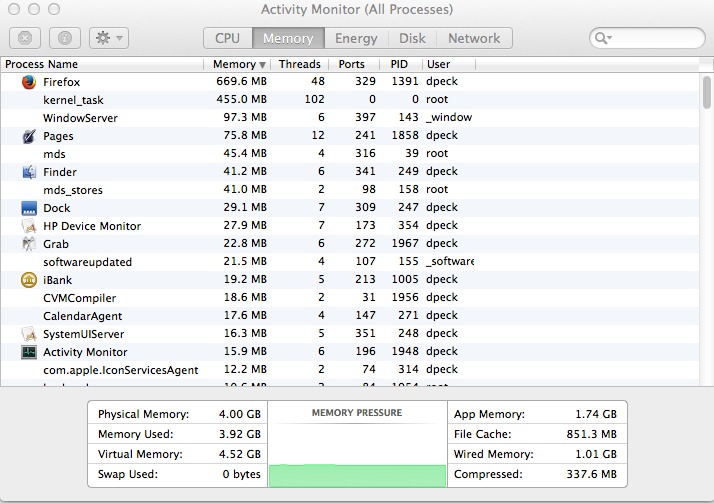Image resolution: width=714 pixels, height=503 pixels.
Task: Select the CalendarAgent process row
Action: tap(350, 316)
